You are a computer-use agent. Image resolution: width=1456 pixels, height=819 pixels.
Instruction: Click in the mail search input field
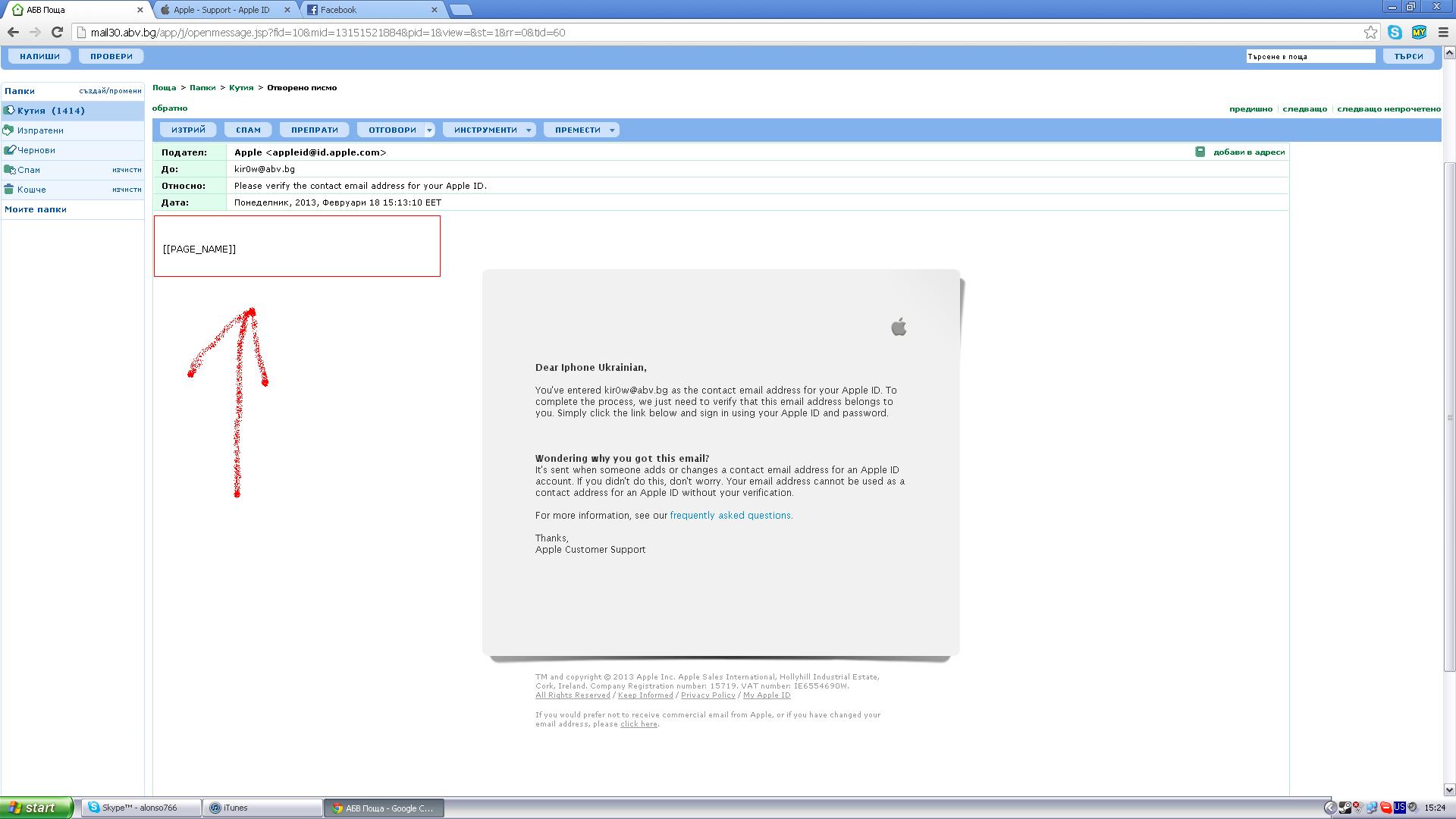click(x=1310, y=56)
